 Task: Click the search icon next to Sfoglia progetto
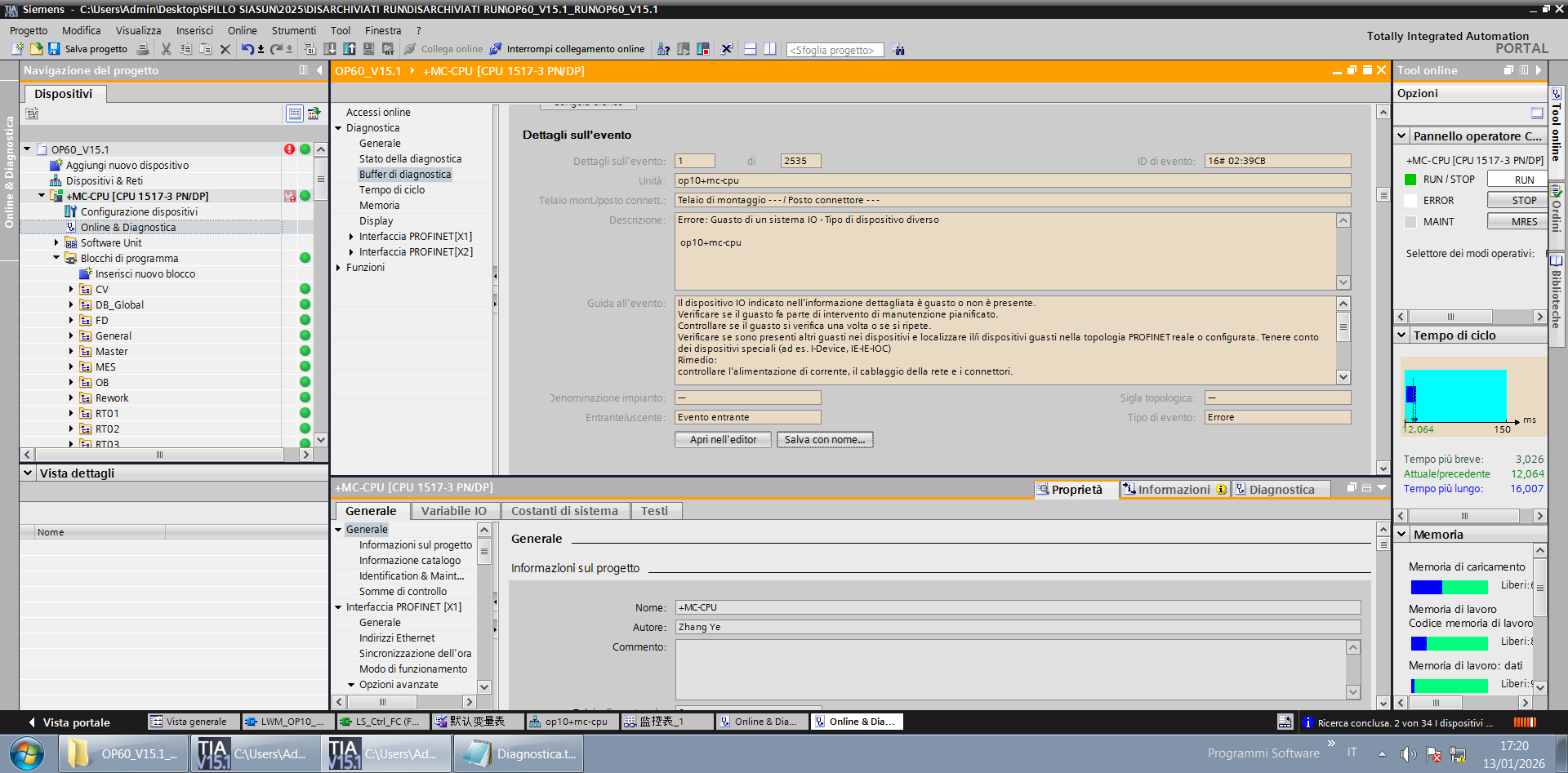(898, 50)
